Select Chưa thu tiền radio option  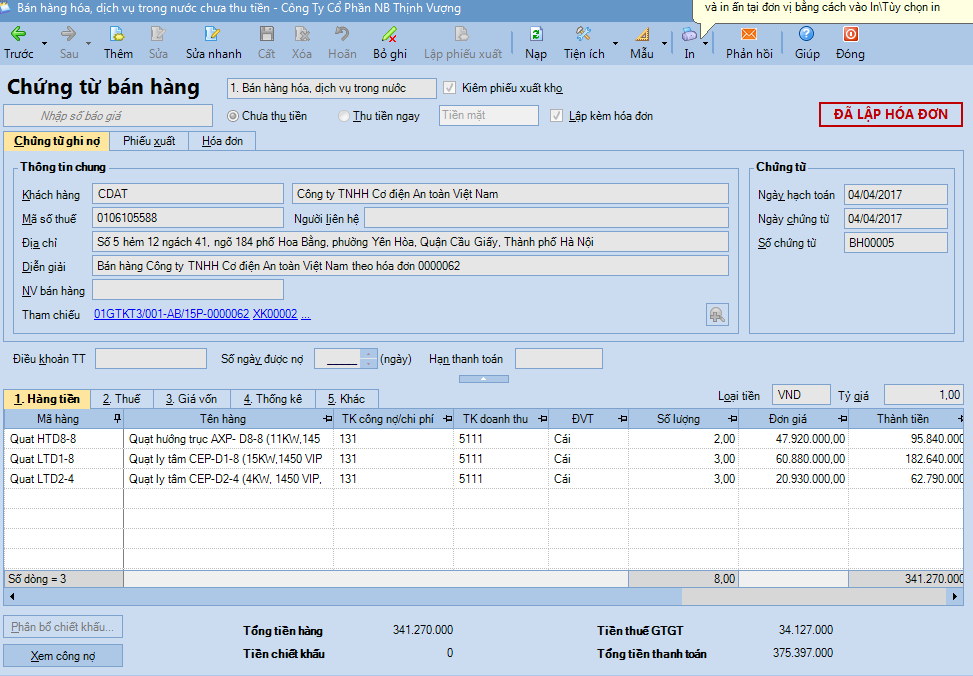tap(233, 116)
